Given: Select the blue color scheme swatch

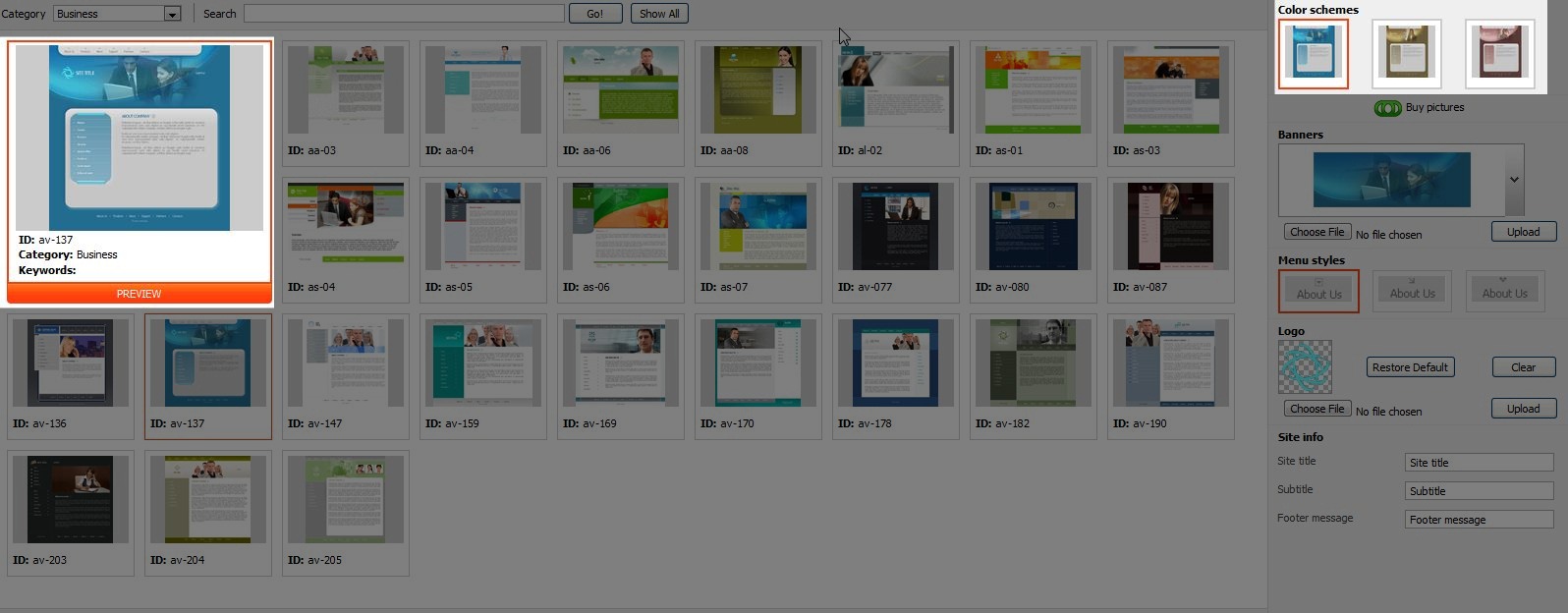Looking at the screenshot, I should (1314, 53).
